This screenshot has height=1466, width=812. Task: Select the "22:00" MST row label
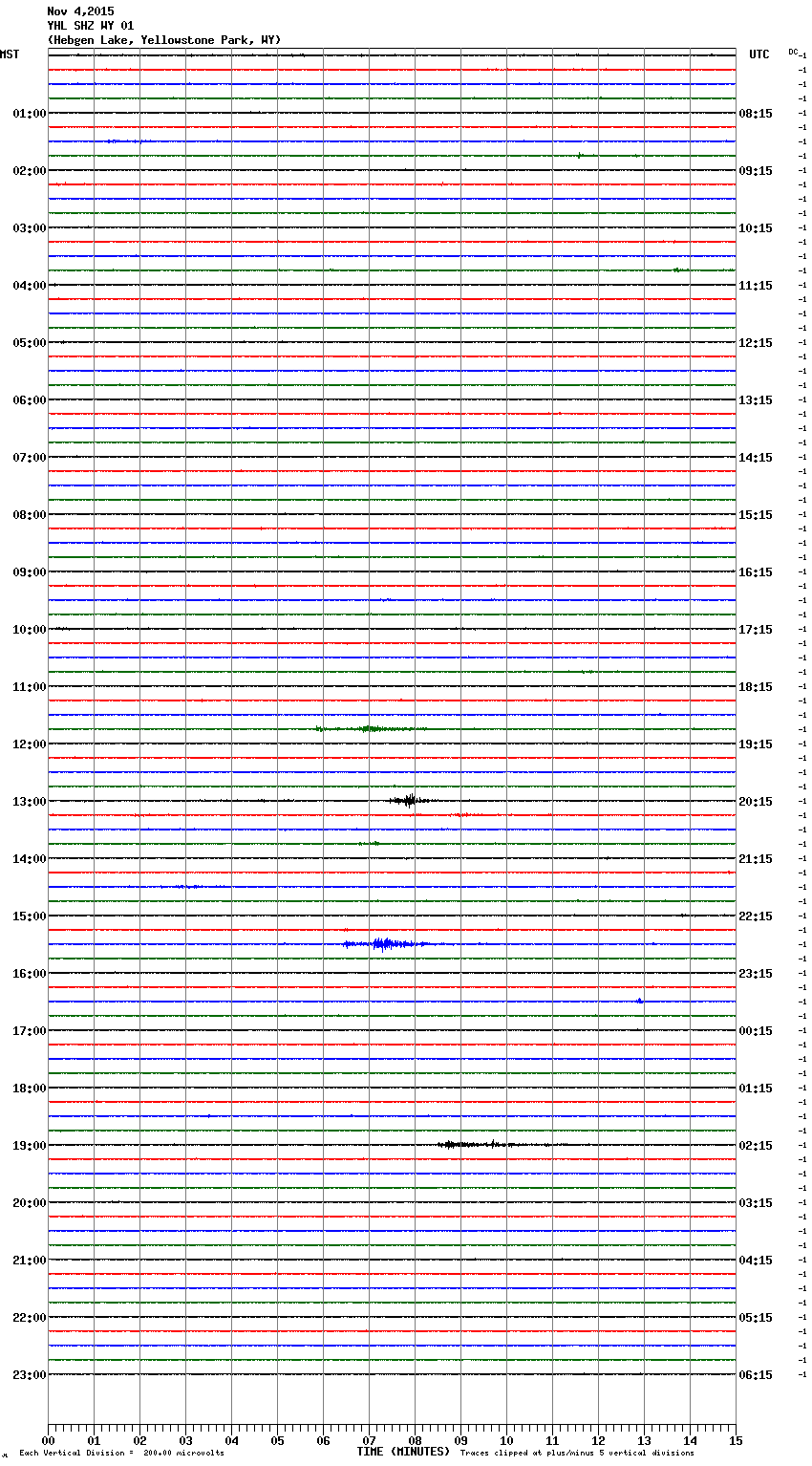[x=30, y=1318]
